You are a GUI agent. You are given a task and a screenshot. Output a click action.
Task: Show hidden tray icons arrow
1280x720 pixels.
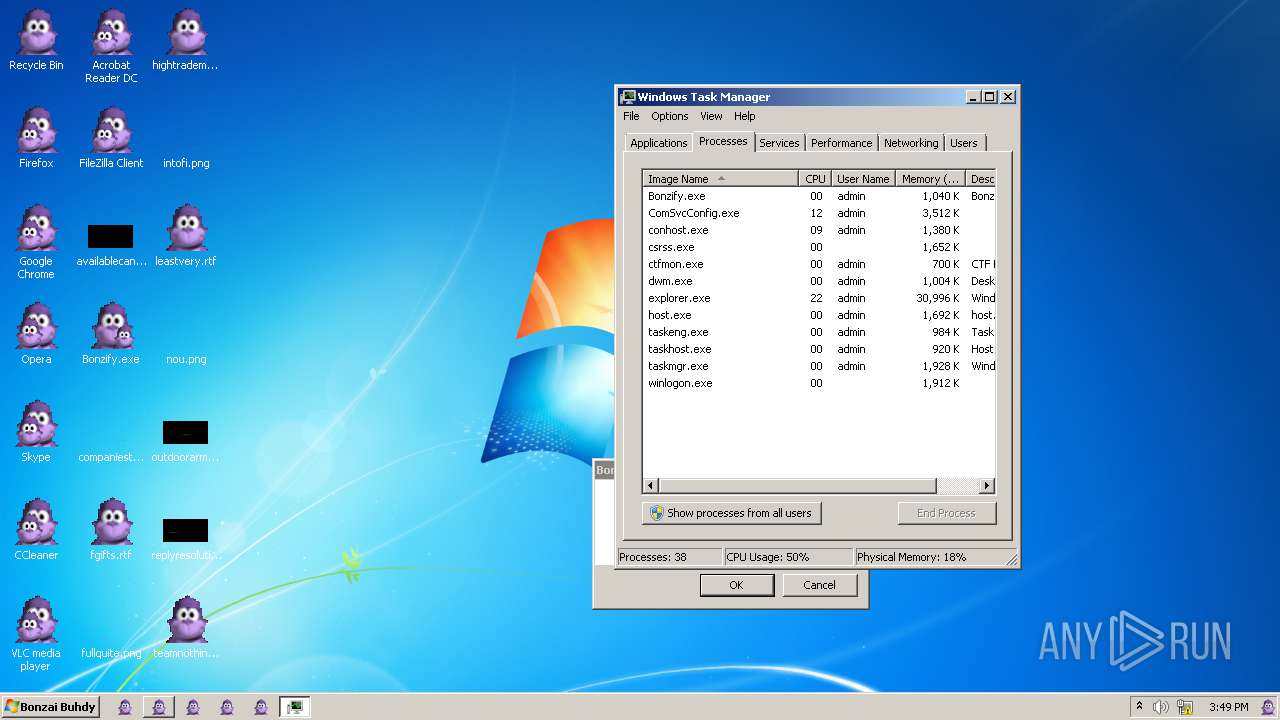click(x=1139, y=706)
